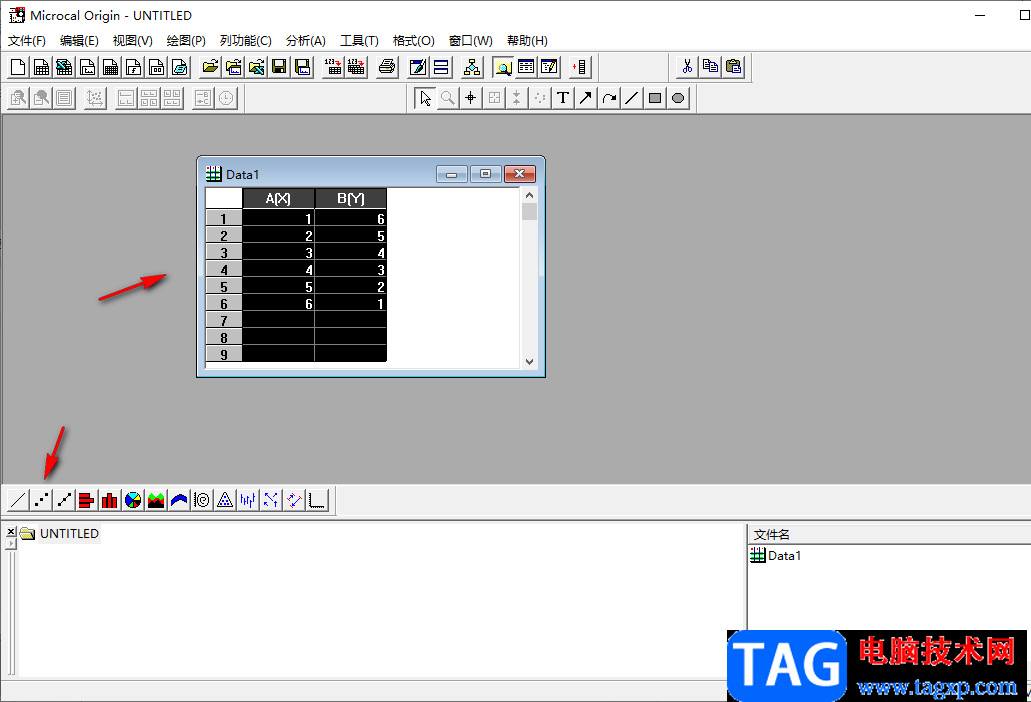Save the project with the floppy icon
Screen dimensions: 1031x702
(x=279, y=67)
